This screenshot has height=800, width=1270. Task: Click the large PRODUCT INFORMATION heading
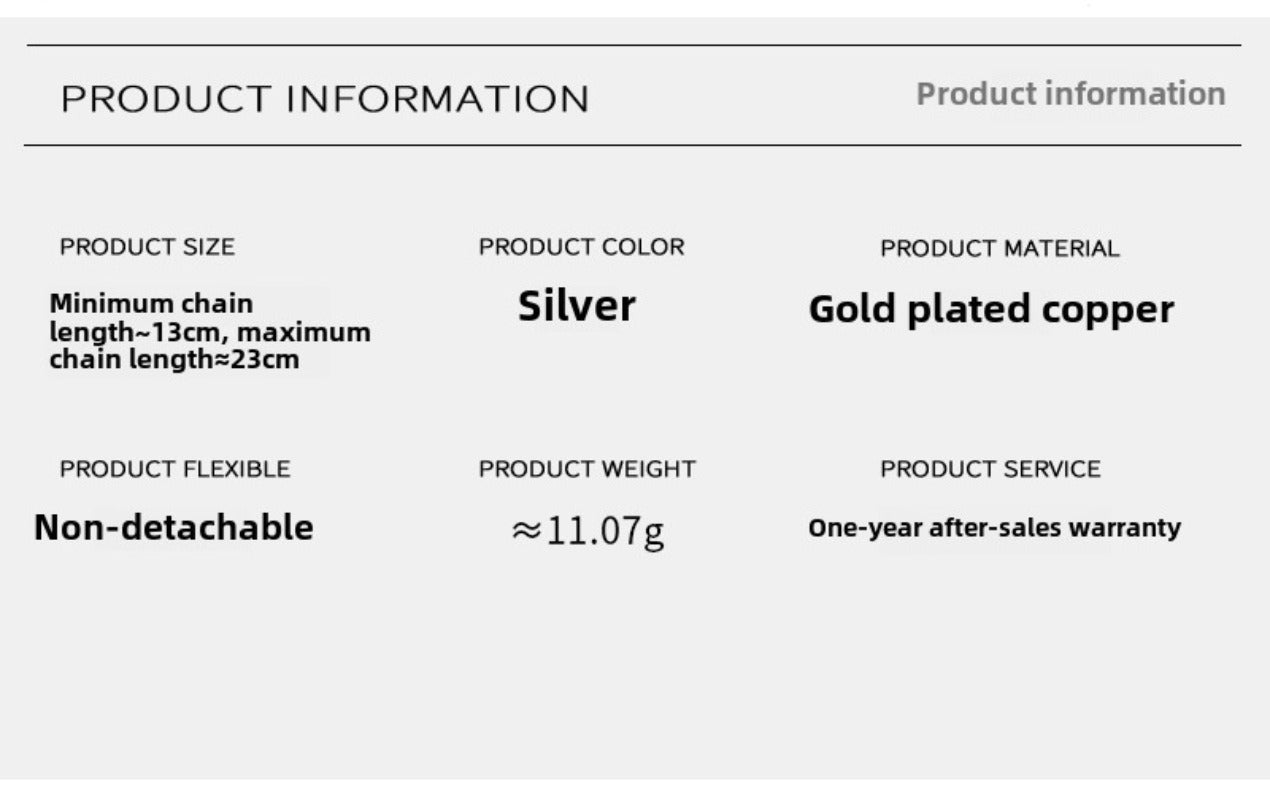pyautogui.click(x=325, y=99)
